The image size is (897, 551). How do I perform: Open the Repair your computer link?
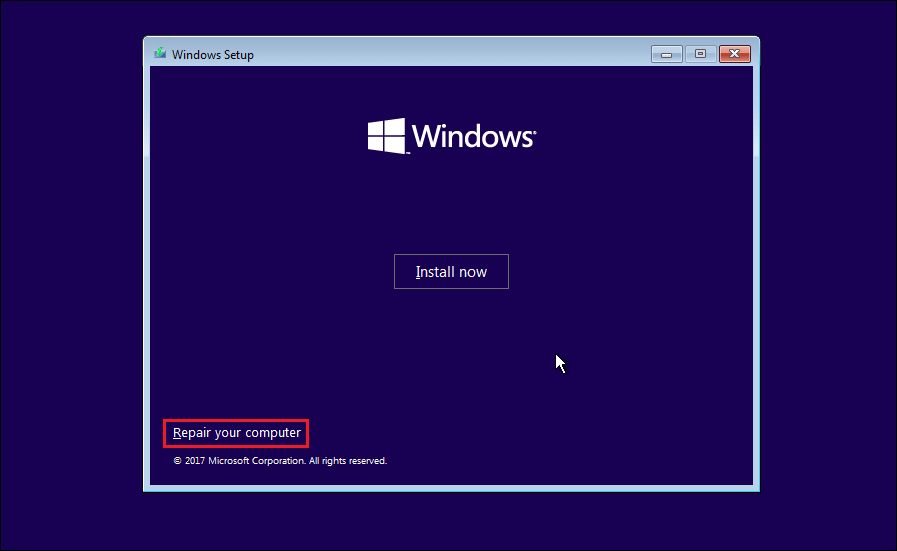pyautogui.click(x=236, y=433)
